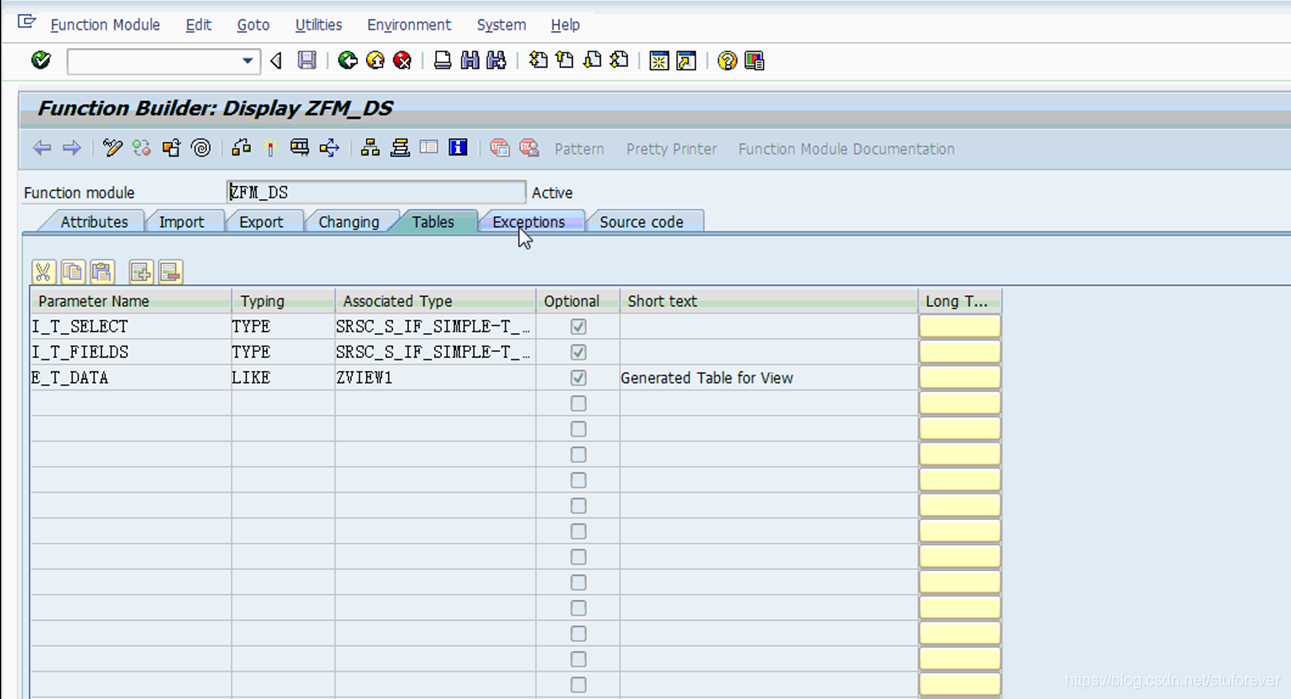Viewport: 1291px width, 699px height.
Task: Click the Delete Breakpoint stop icon
Action: (529, 148)
